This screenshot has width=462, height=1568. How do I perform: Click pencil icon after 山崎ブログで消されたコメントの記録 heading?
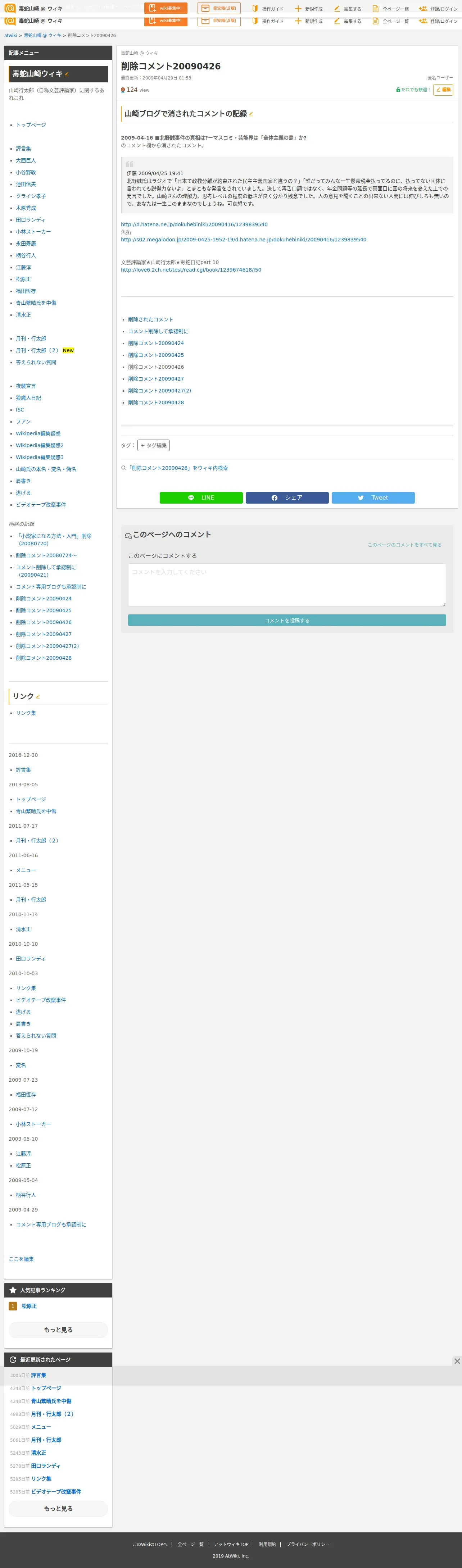click(252, 114)
